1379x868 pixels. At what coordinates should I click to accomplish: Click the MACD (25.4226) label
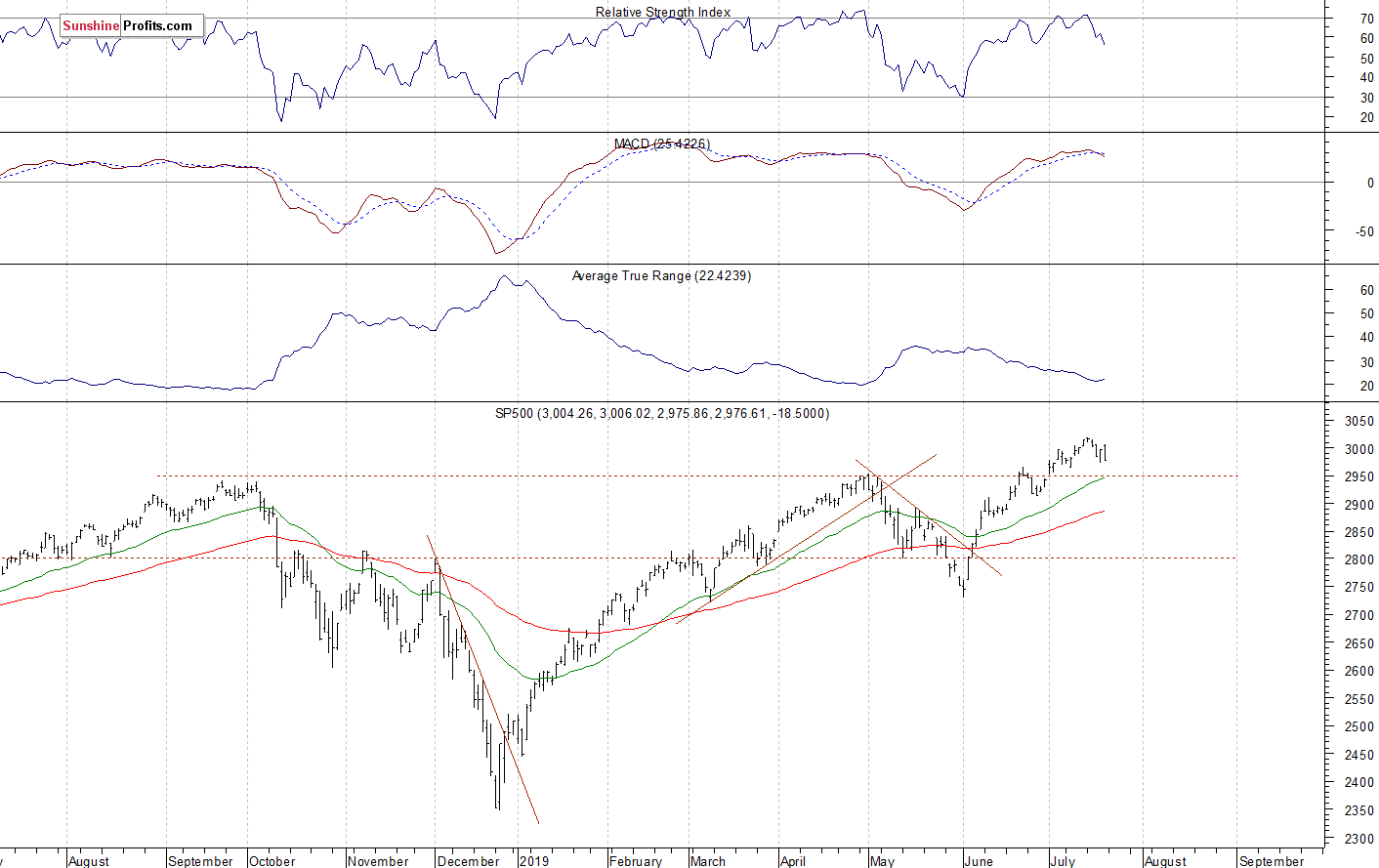pos(661,144)
